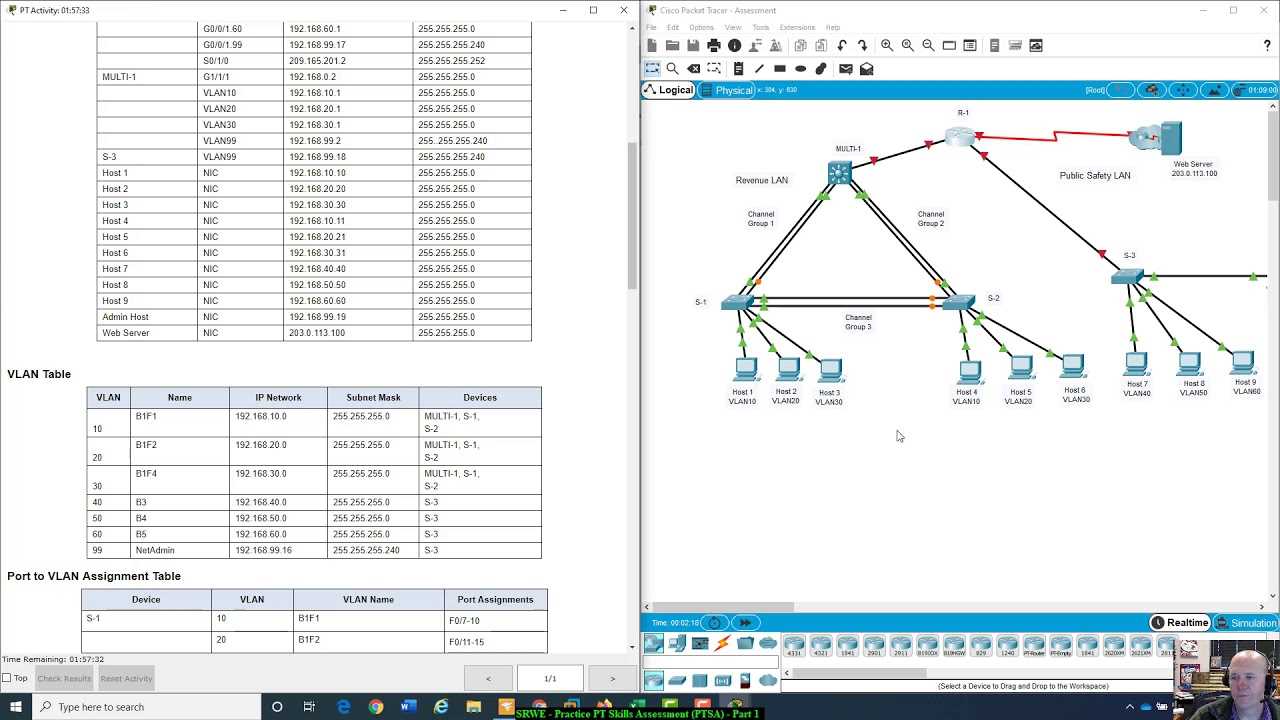Switch to Logical workspace view

pos(668,90)
